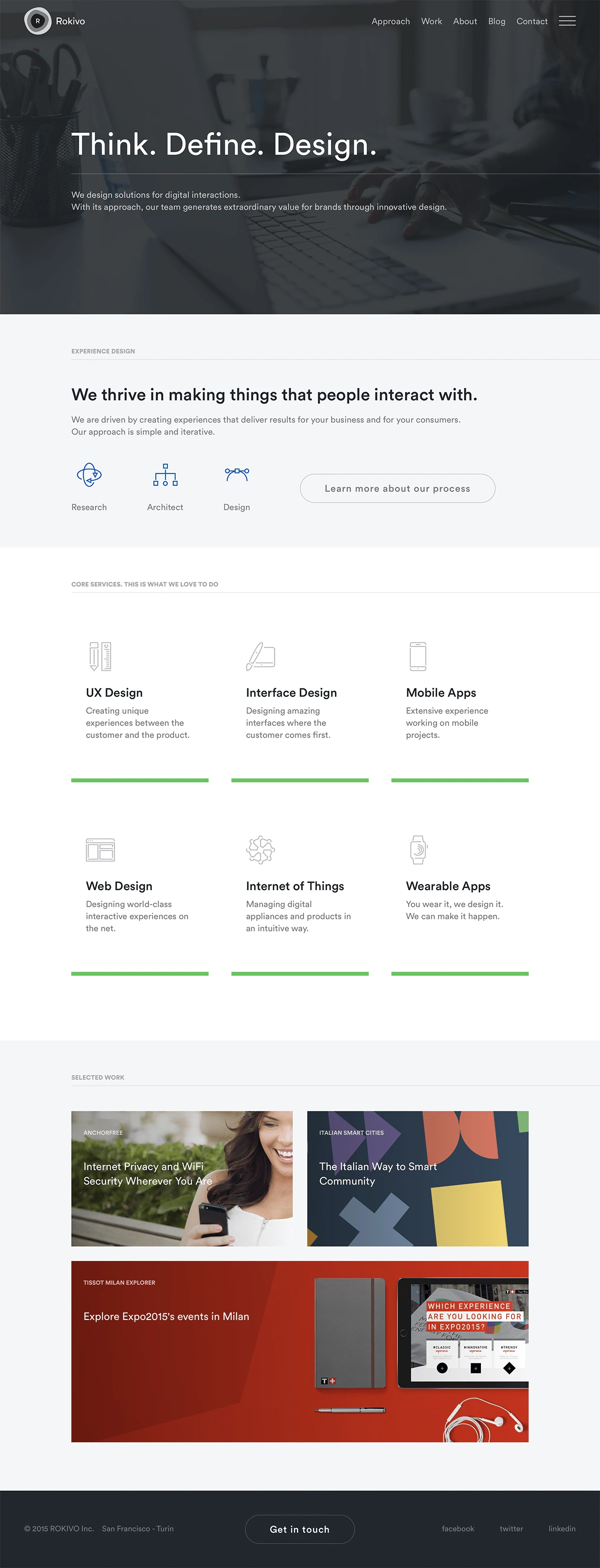
Task: Click the Rokivo circular logo icon
Action: pos(38,21)
